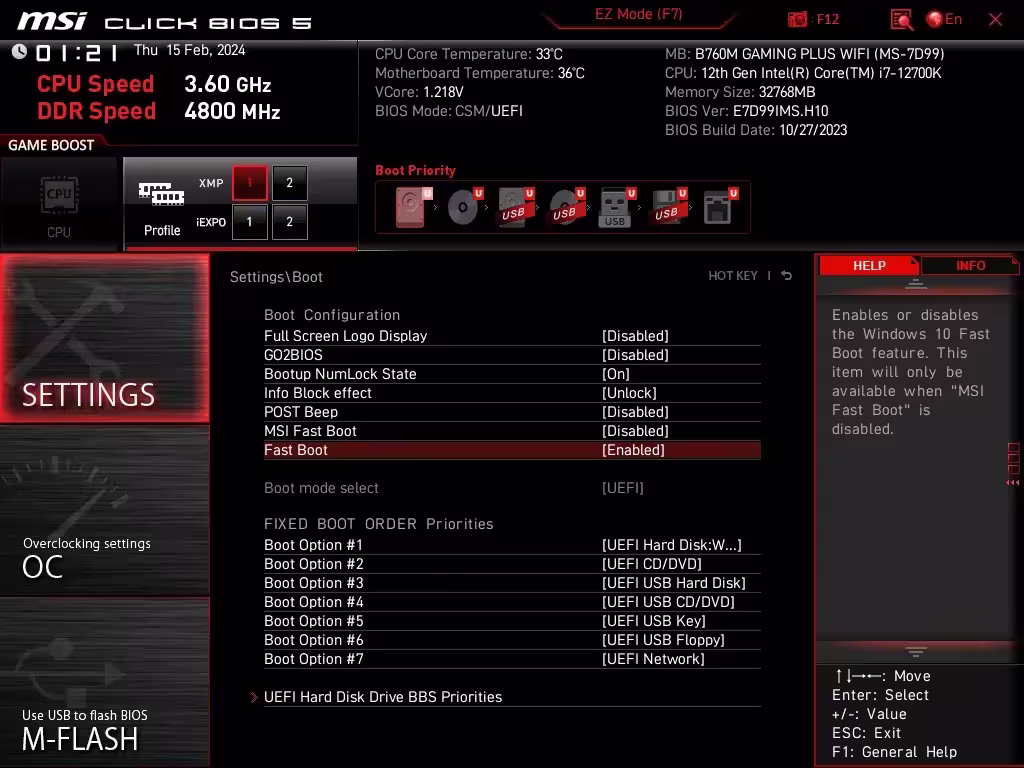The image size is (1024, 768).
Task: Enable iEXPO profile 2
Action: click(289, 222)
